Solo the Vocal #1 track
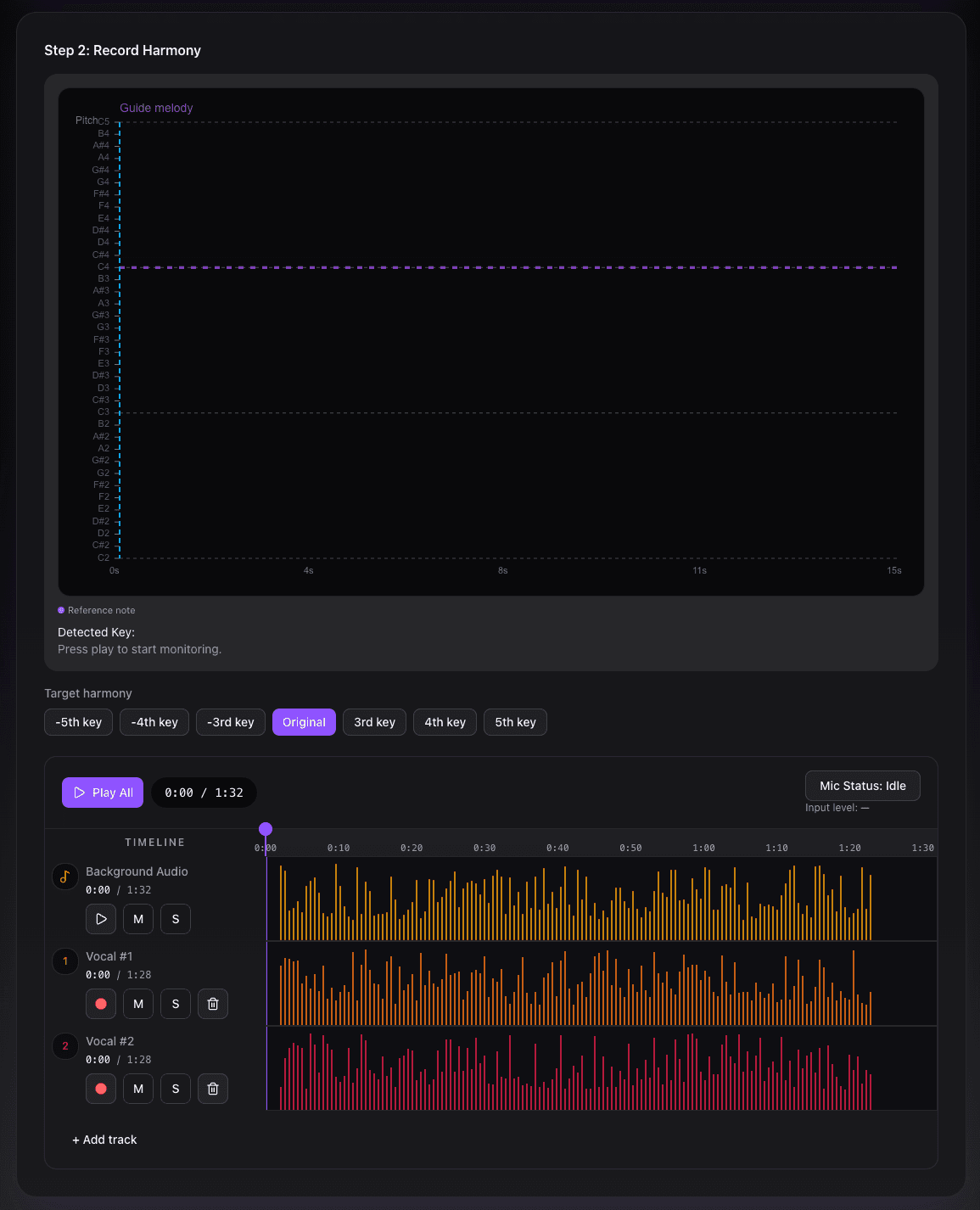The image size is (980, 1210). point(175,1003)
